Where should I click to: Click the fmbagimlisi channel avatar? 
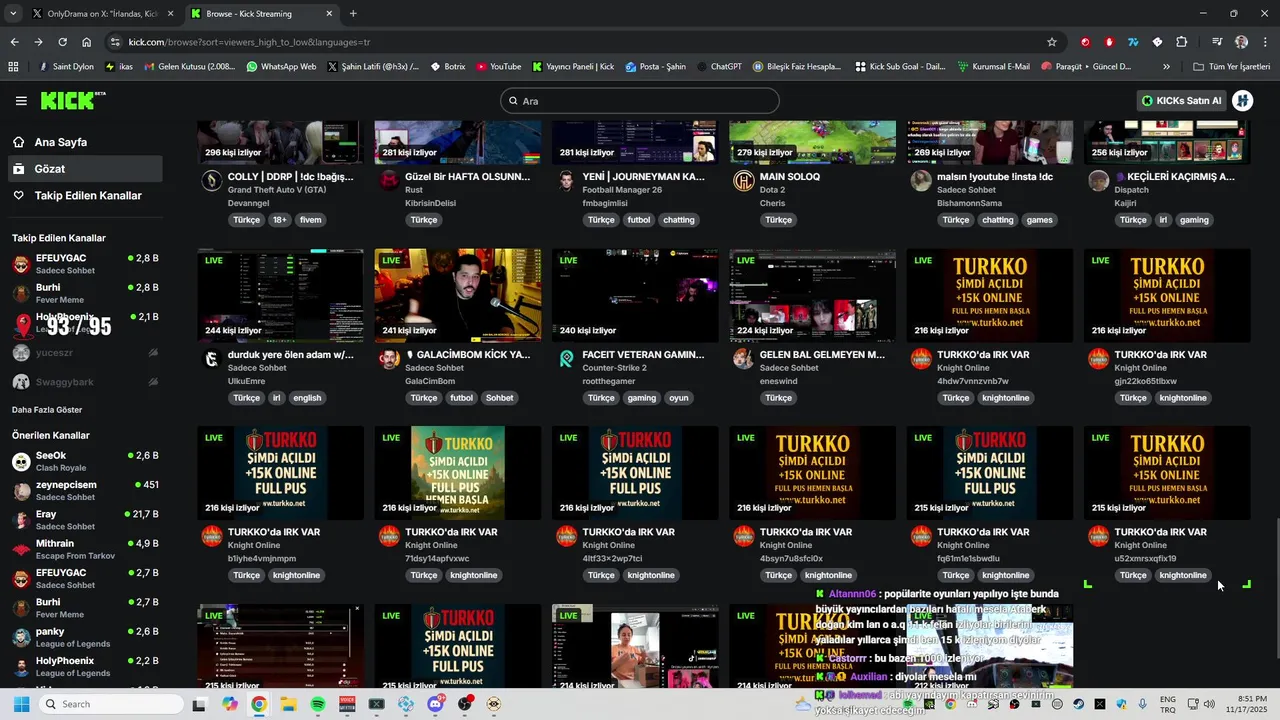[x=566, y=180]
